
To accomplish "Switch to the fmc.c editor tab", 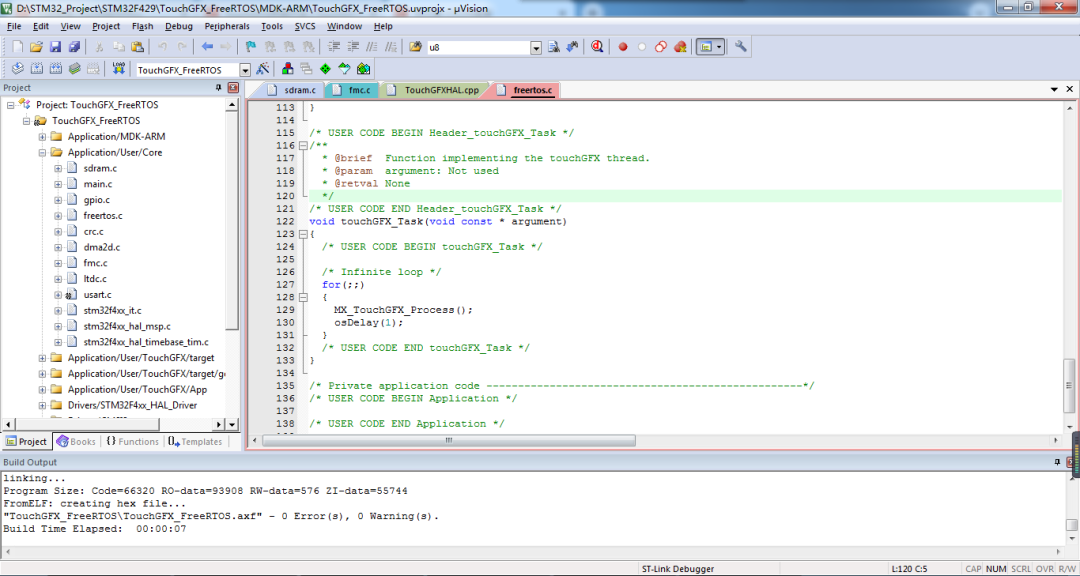I will (x=352, y=90).
